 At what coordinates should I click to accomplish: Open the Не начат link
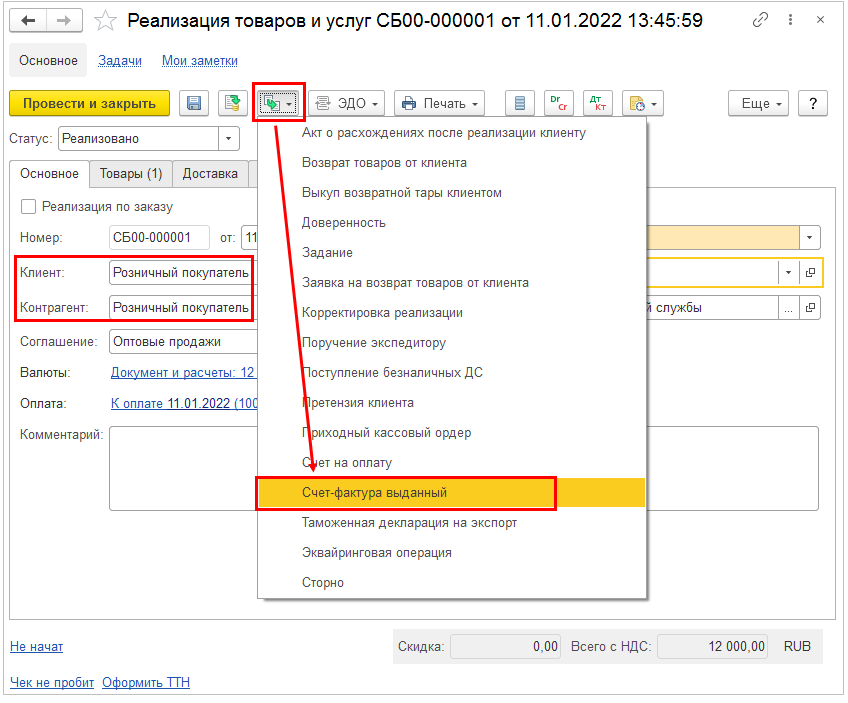[x=37, y=647]
